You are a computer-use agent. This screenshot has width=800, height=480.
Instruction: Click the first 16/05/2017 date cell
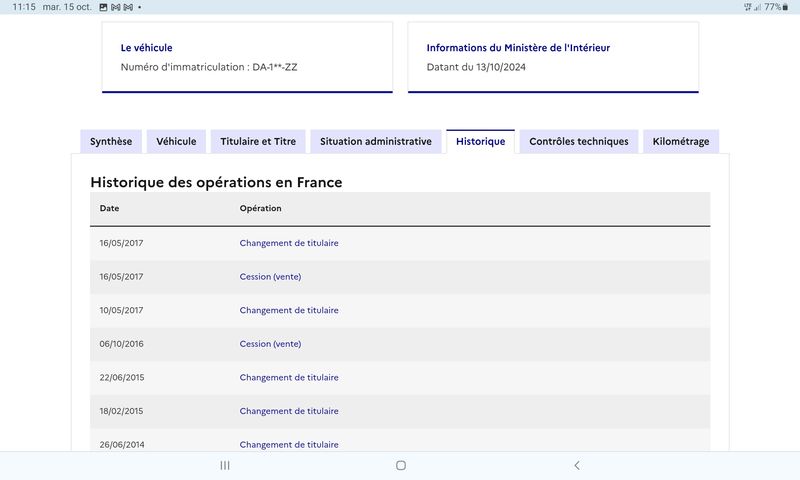(x=121, y=243)
